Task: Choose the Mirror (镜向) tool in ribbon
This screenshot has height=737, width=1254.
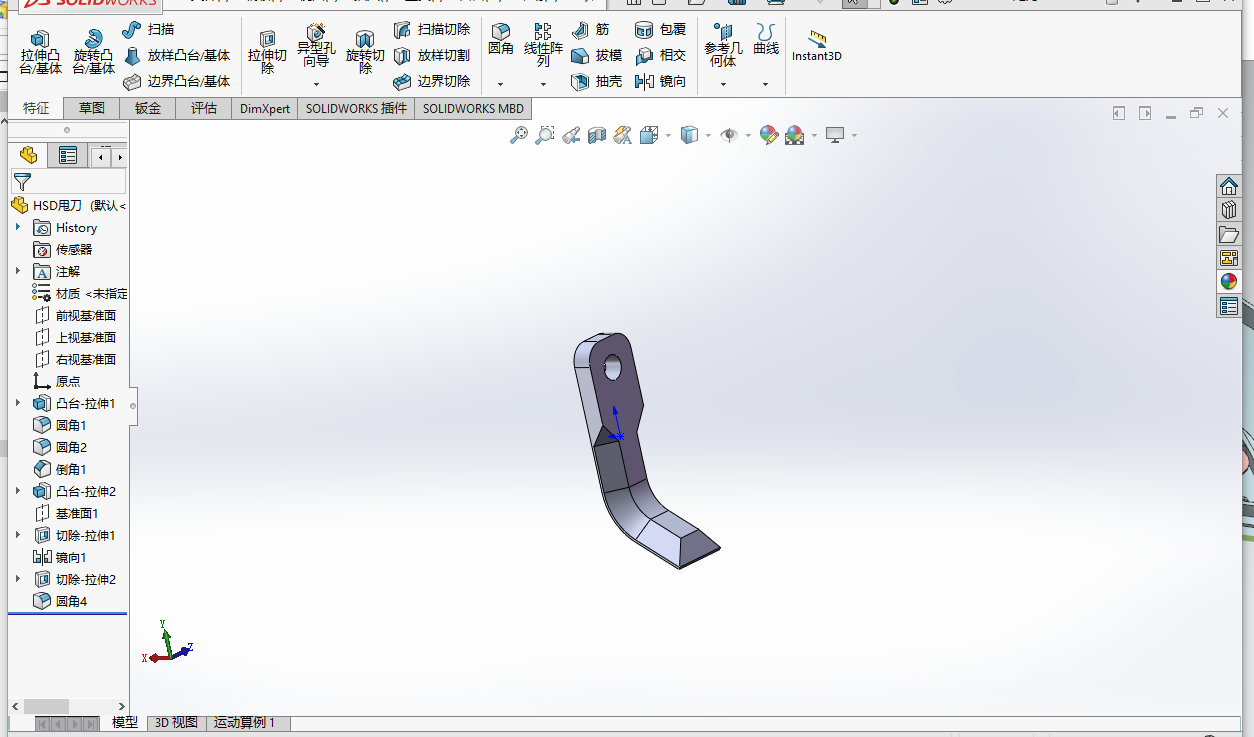Action: point(661,82)
